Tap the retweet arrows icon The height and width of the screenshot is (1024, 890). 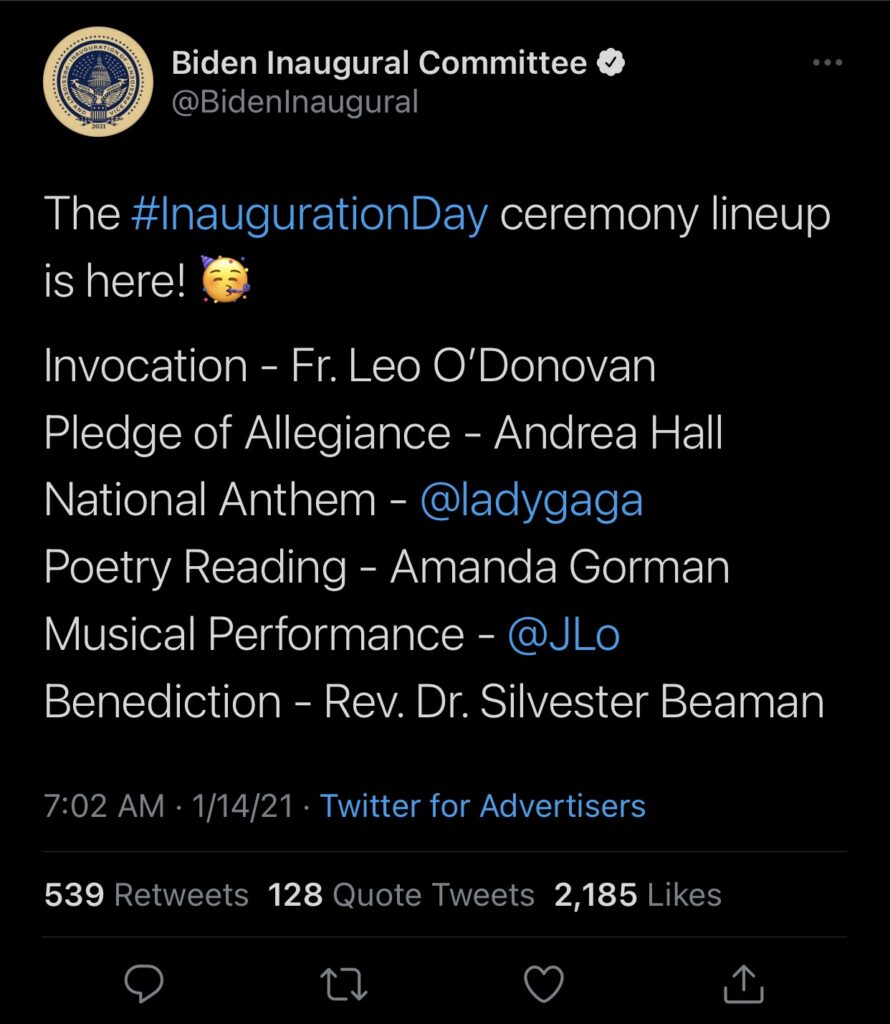click(344, 984)
